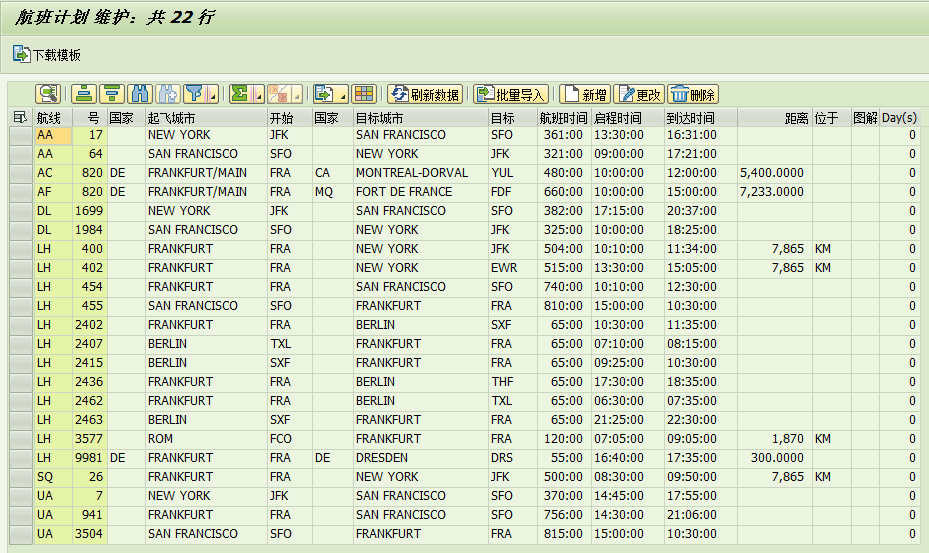Select row SQ 26 using its row selector
Image resolution: width=929 pixels, height=553 pixels.
click(x=21, y=477)
